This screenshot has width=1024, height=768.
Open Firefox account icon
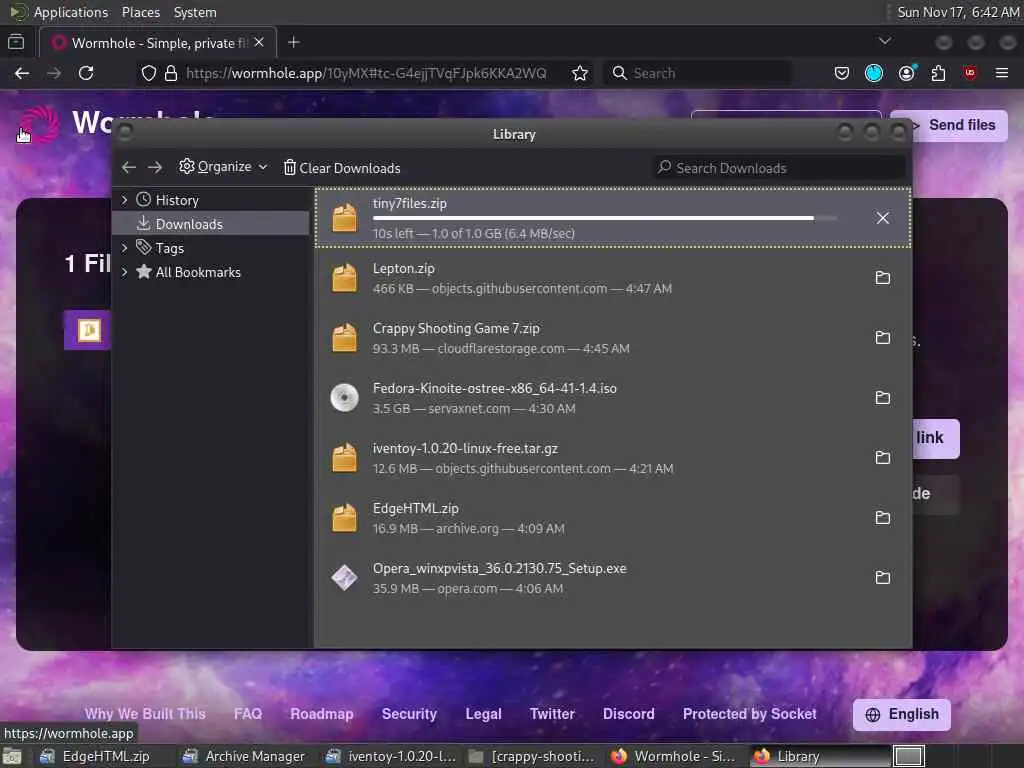[906, 73]
